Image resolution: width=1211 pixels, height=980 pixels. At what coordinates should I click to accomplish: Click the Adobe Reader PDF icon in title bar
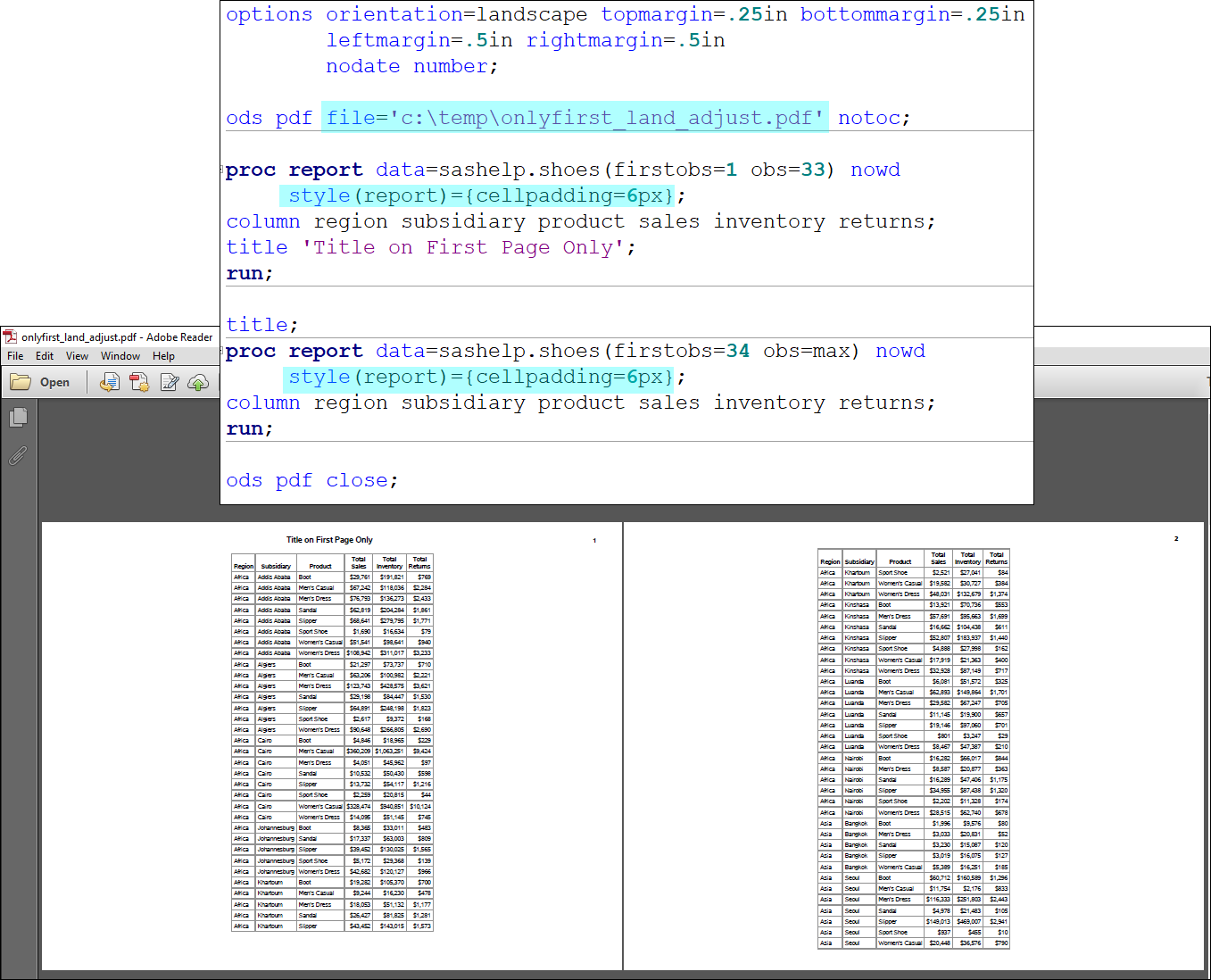tap(9, 336)
